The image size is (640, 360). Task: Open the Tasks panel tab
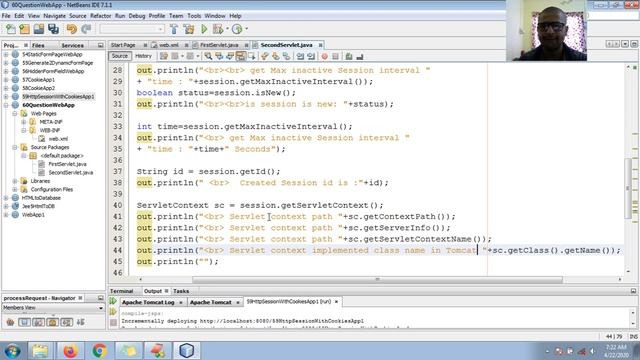point(181,291)
